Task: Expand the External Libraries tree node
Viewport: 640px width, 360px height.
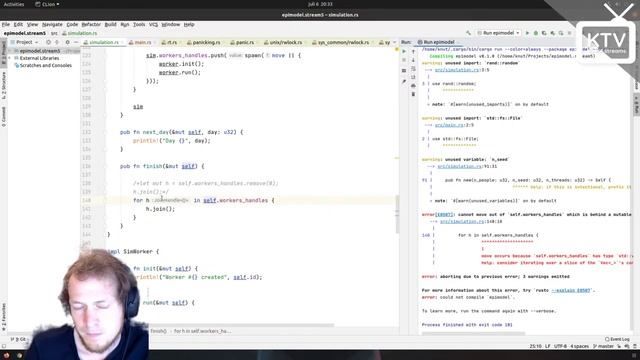Action: tap(10, 58)
